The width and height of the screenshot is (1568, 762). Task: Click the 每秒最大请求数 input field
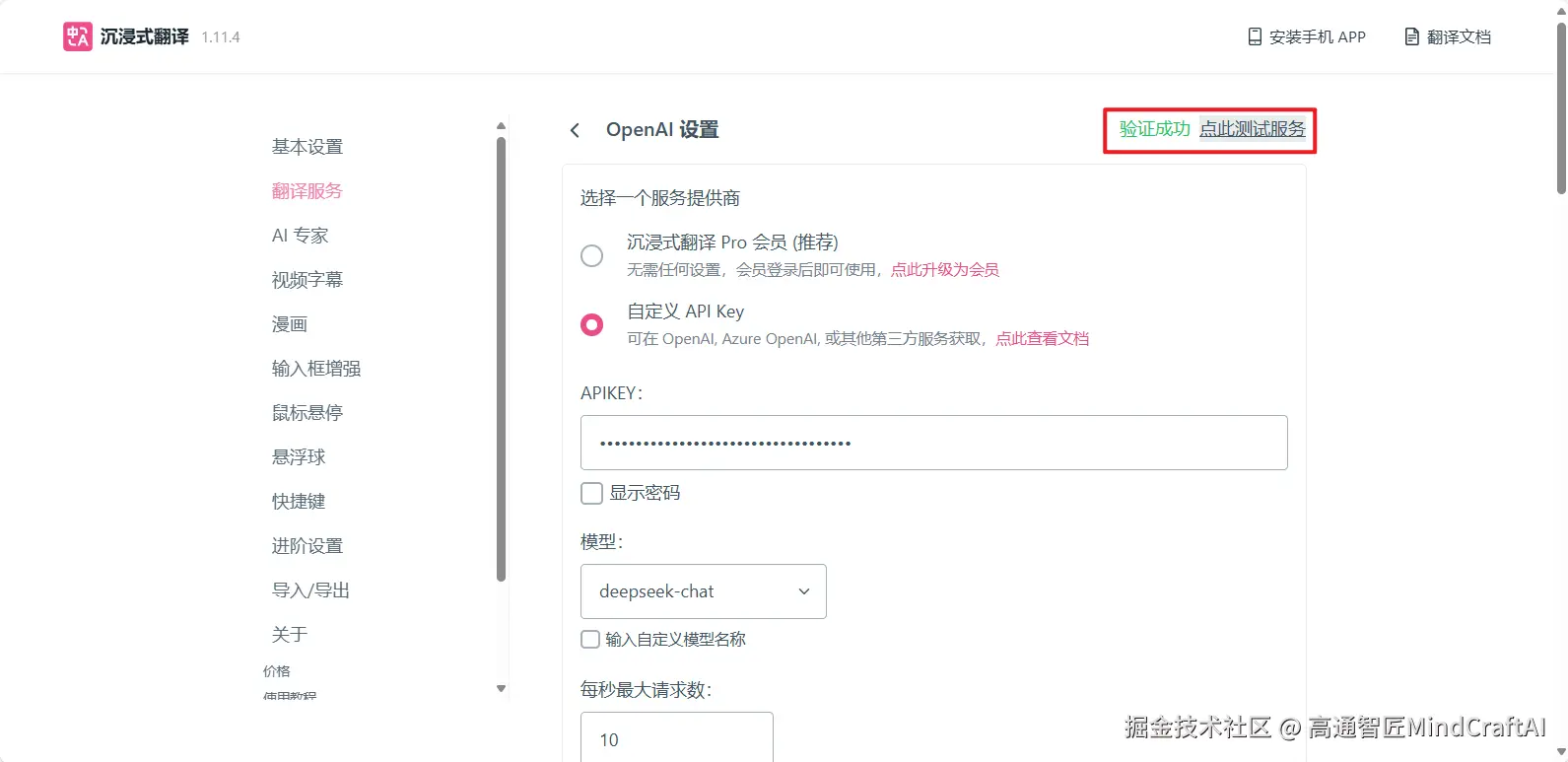pos(677,737)
